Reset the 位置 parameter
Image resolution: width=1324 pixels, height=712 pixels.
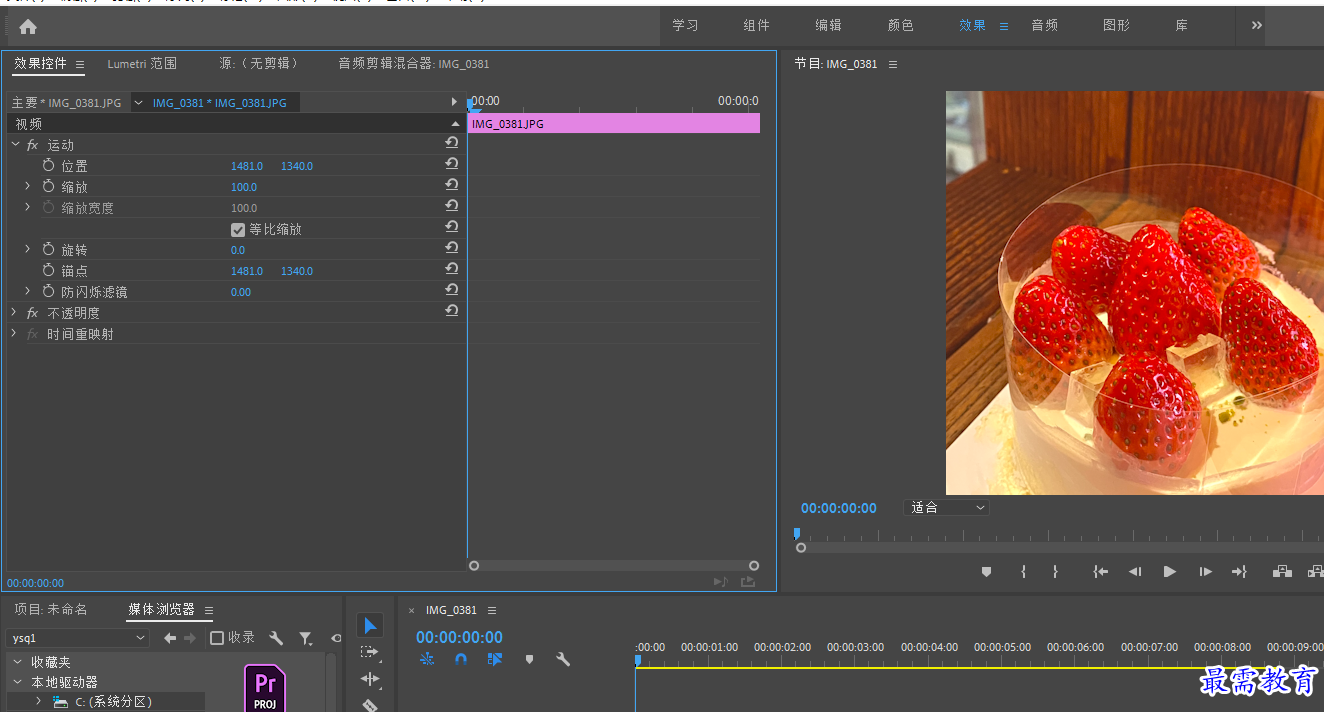point(452,164)
